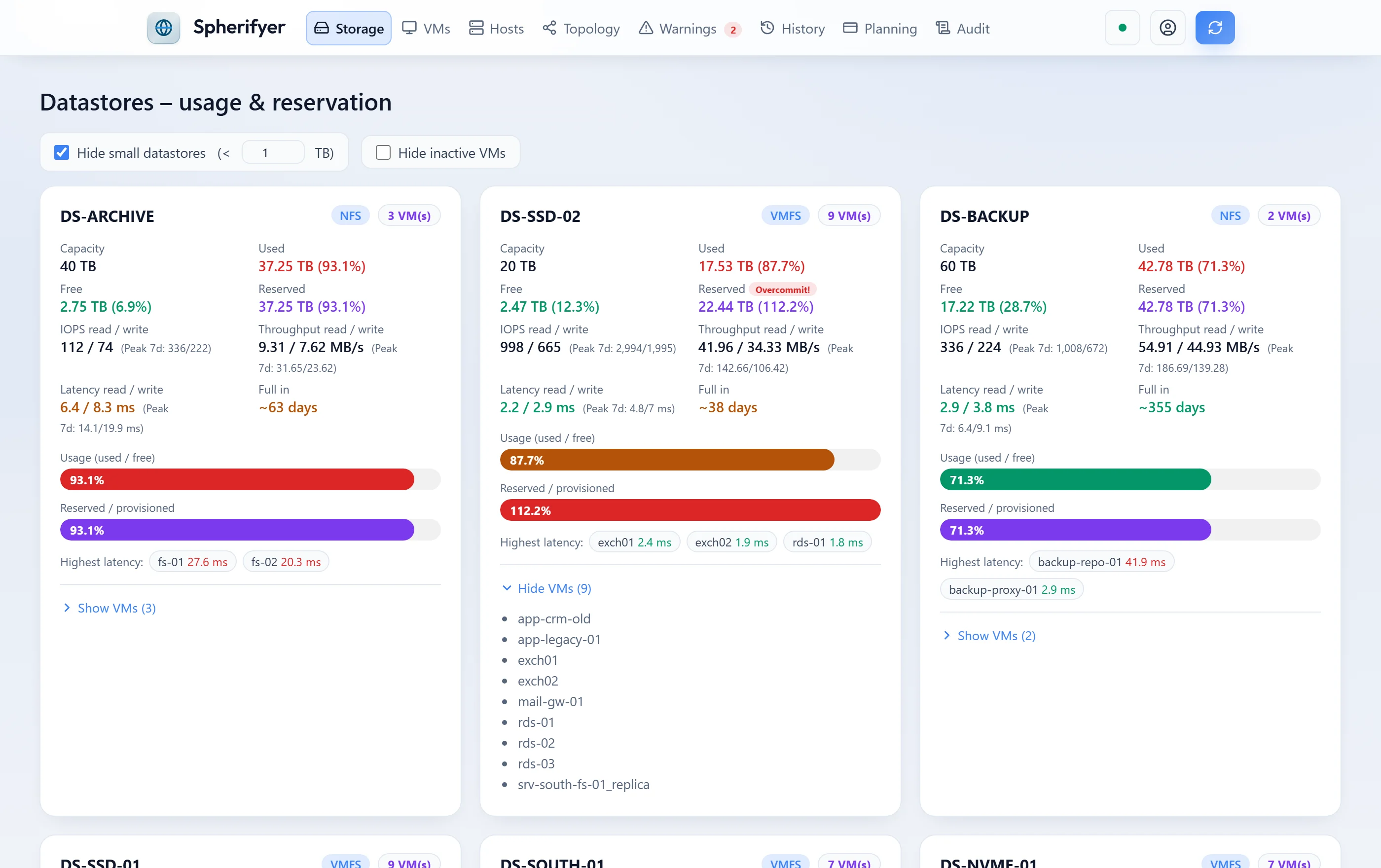Select the backup-proxy-01 2.9 ms chip
Screen dimensions: 1381x868
tap(1012, 589)
